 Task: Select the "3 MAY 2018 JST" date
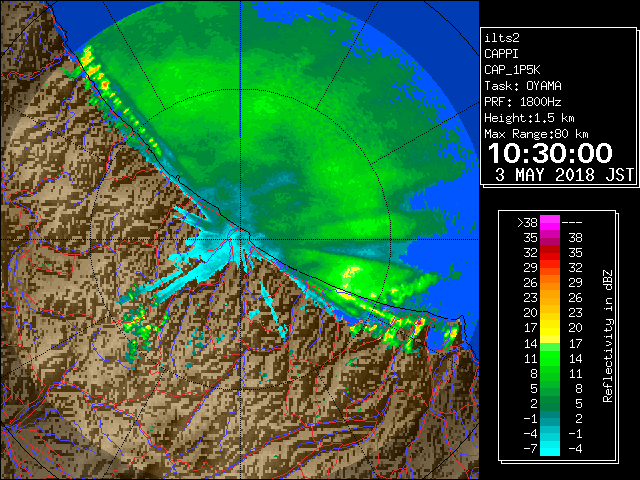click(x=564, y=175)
